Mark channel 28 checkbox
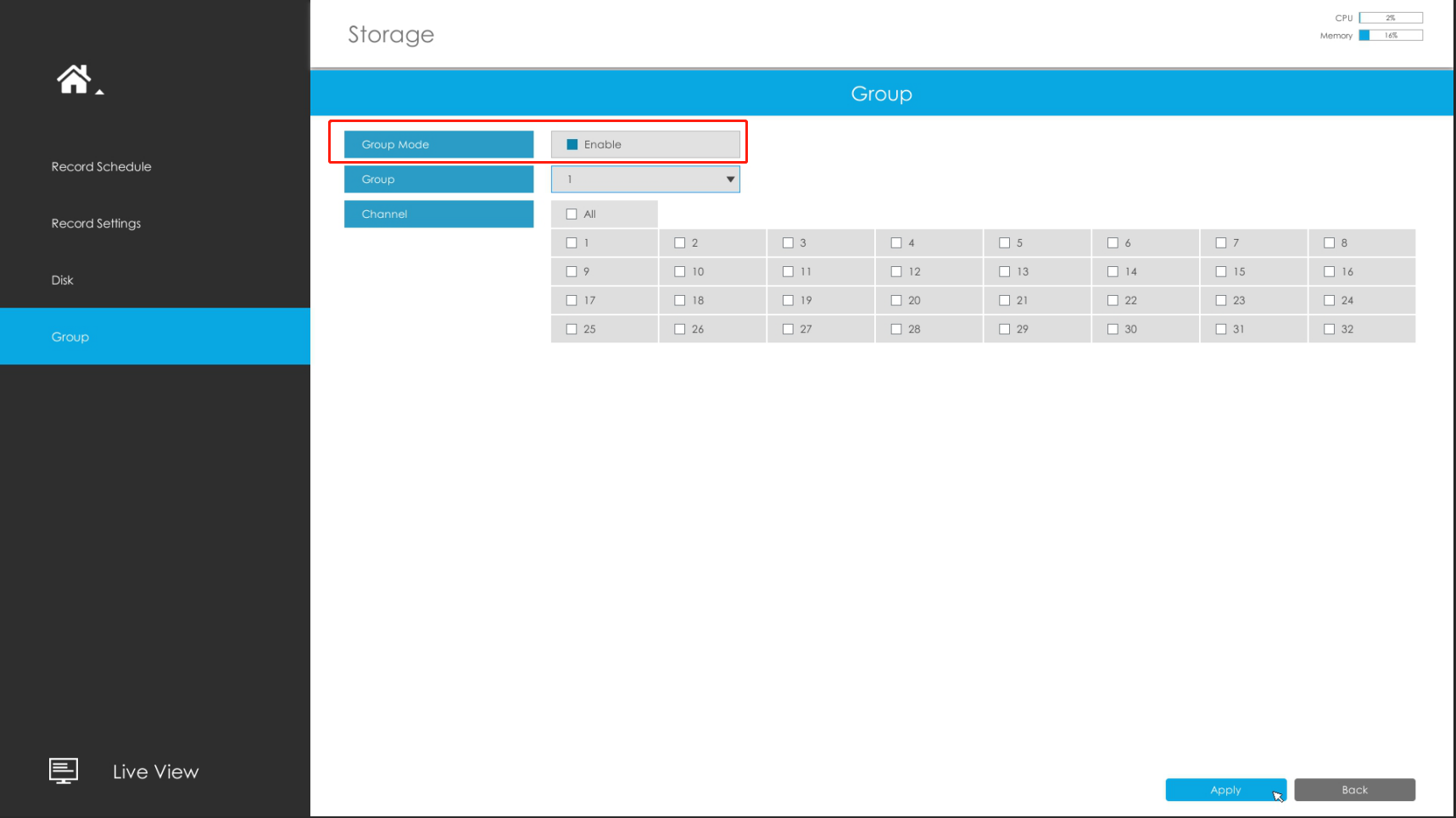This screenshot has width=1456, height=818. (x=896, y=330)
